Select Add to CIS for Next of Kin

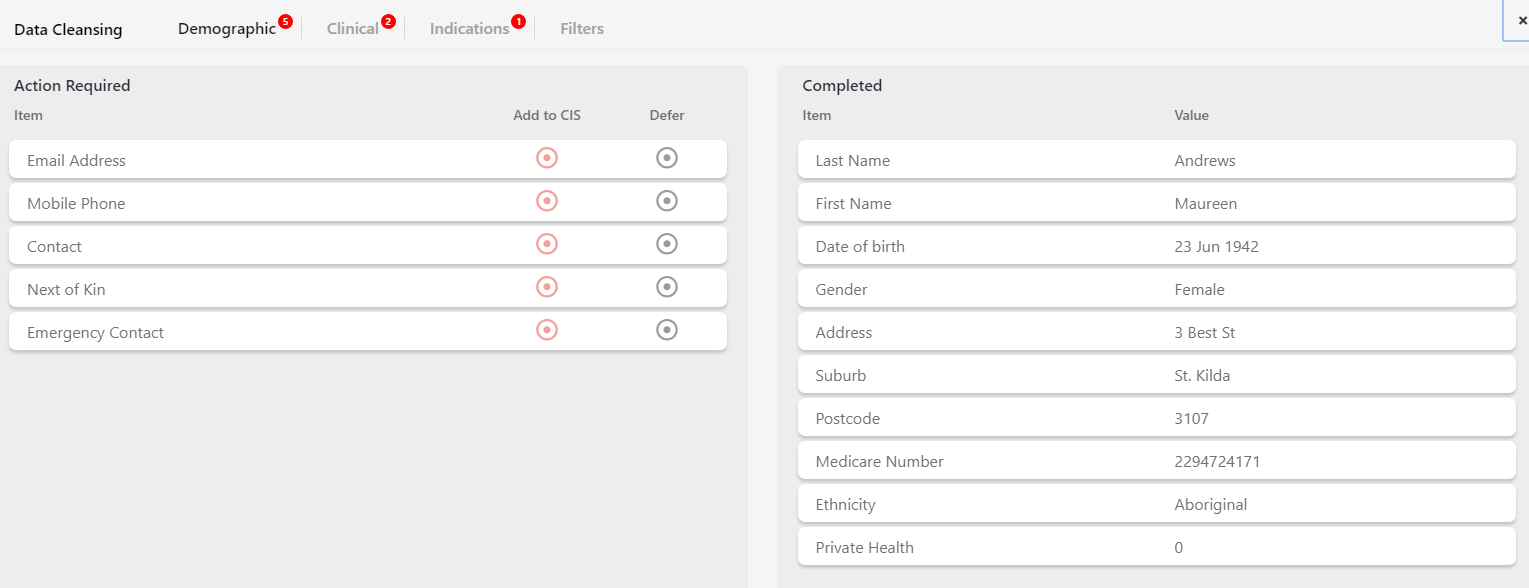[547, 287]
